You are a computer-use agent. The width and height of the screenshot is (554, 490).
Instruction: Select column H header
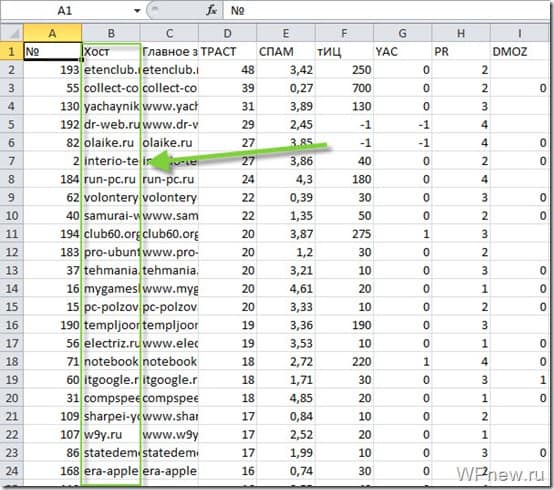point(461,34)
